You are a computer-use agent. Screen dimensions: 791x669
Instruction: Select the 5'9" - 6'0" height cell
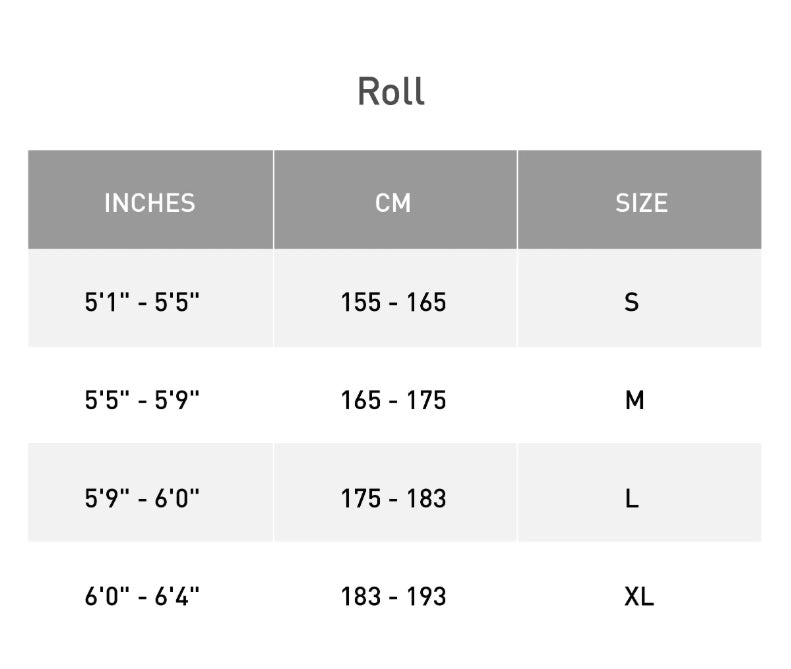point(142,498)
